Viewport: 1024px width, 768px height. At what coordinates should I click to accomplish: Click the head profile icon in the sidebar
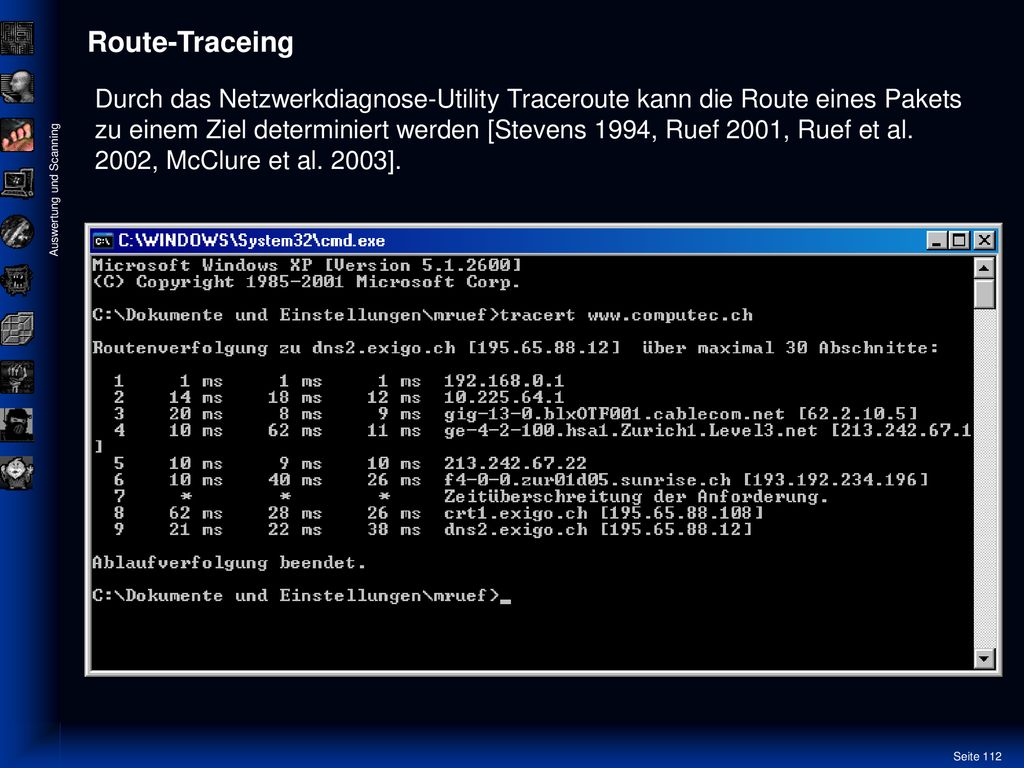point(17,87)
